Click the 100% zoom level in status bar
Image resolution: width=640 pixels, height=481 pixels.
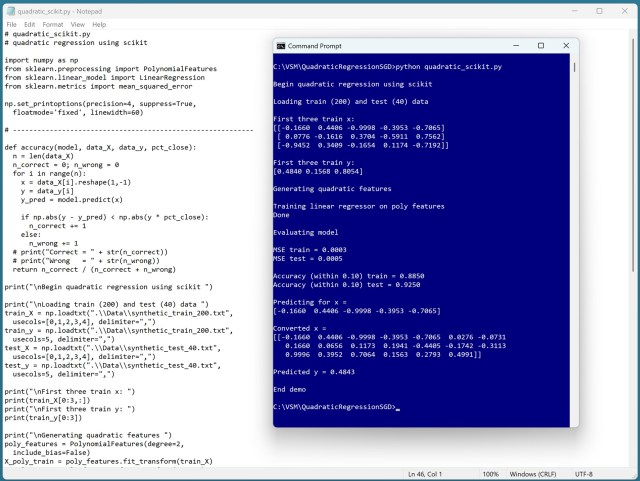coord(491,474)
